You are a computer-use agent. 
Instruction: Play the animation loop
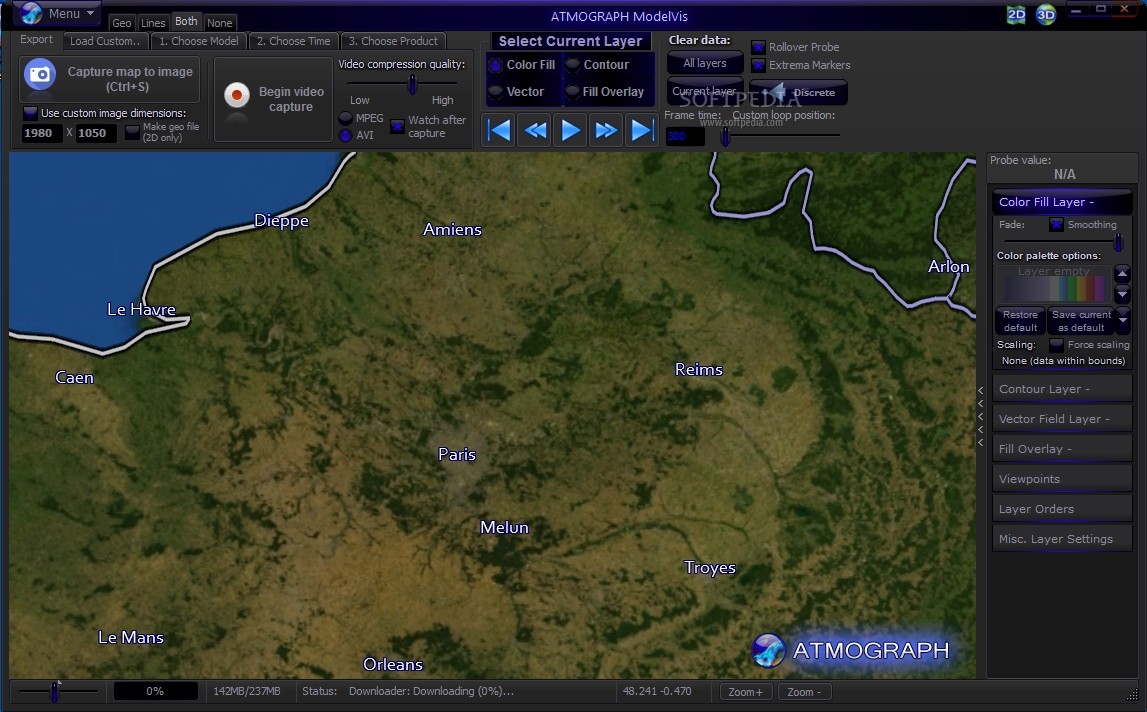(x=571, y=131)
